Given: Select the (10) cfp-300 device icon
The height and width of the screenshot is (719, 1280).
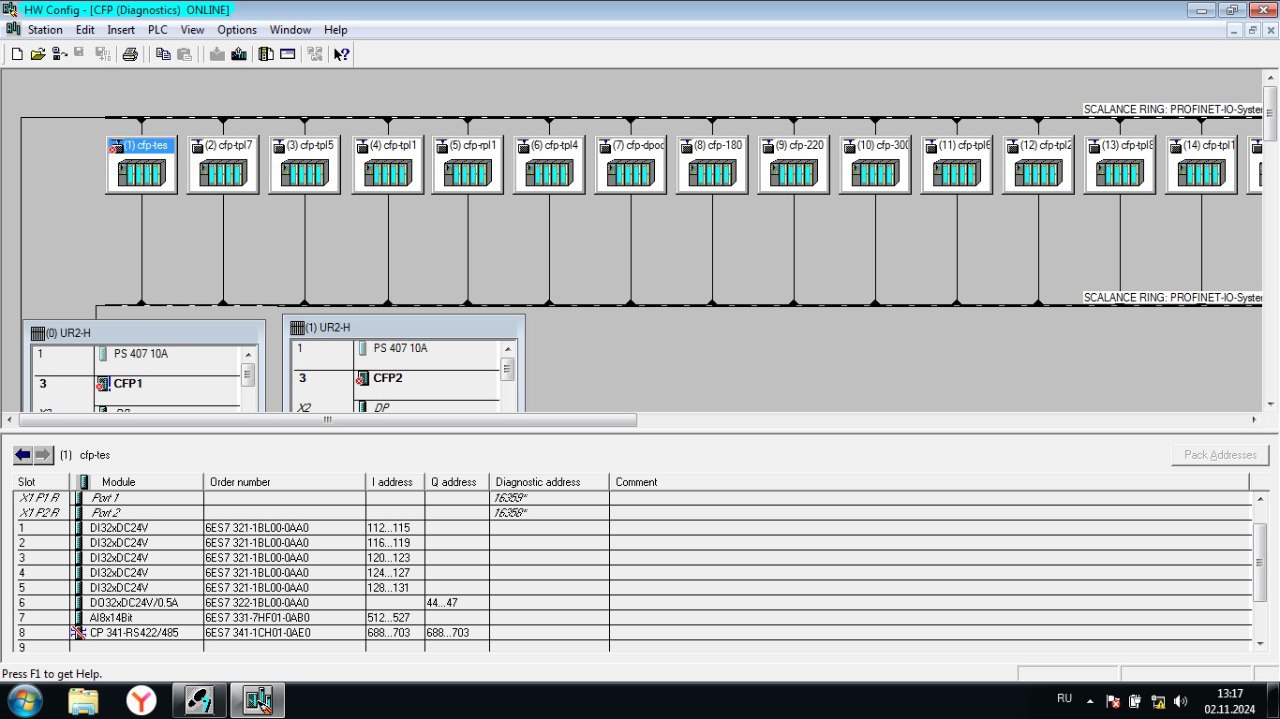Looking at the screenshot, I should pos(875,164).
